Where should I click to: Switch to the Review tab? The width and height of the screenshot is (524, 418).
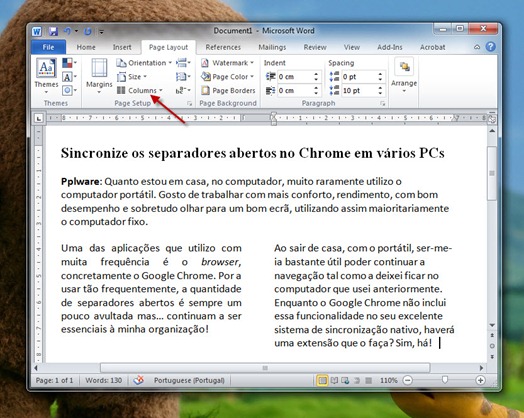pos(315,47)
